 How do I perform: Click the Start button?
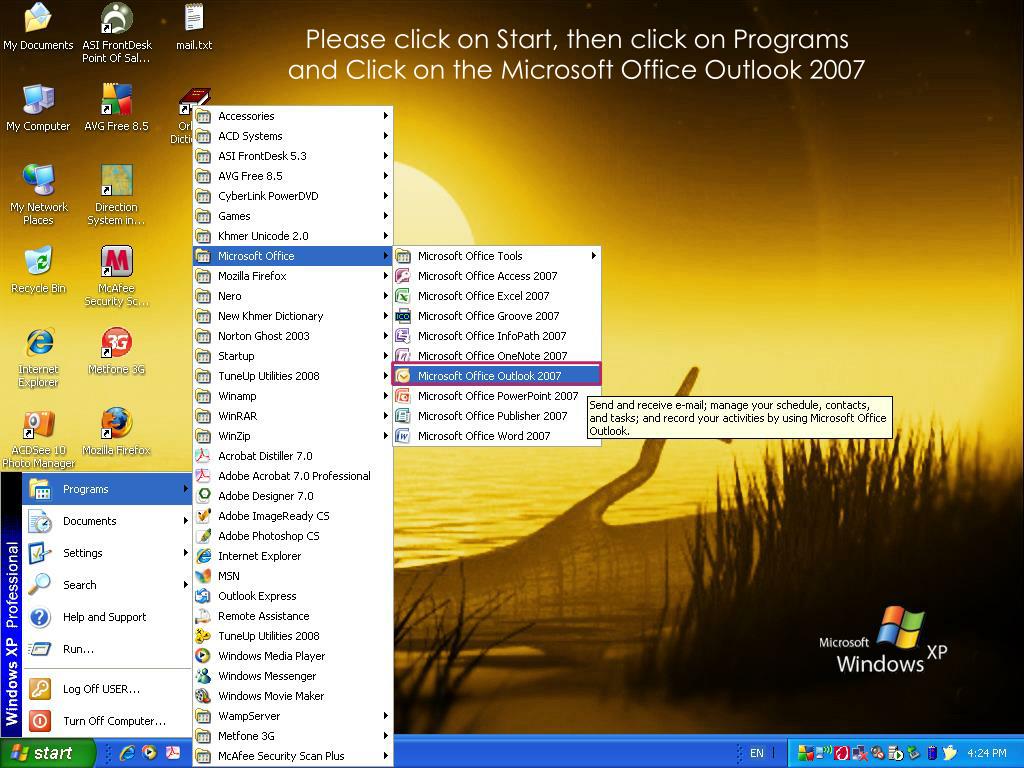pos(47,753)
